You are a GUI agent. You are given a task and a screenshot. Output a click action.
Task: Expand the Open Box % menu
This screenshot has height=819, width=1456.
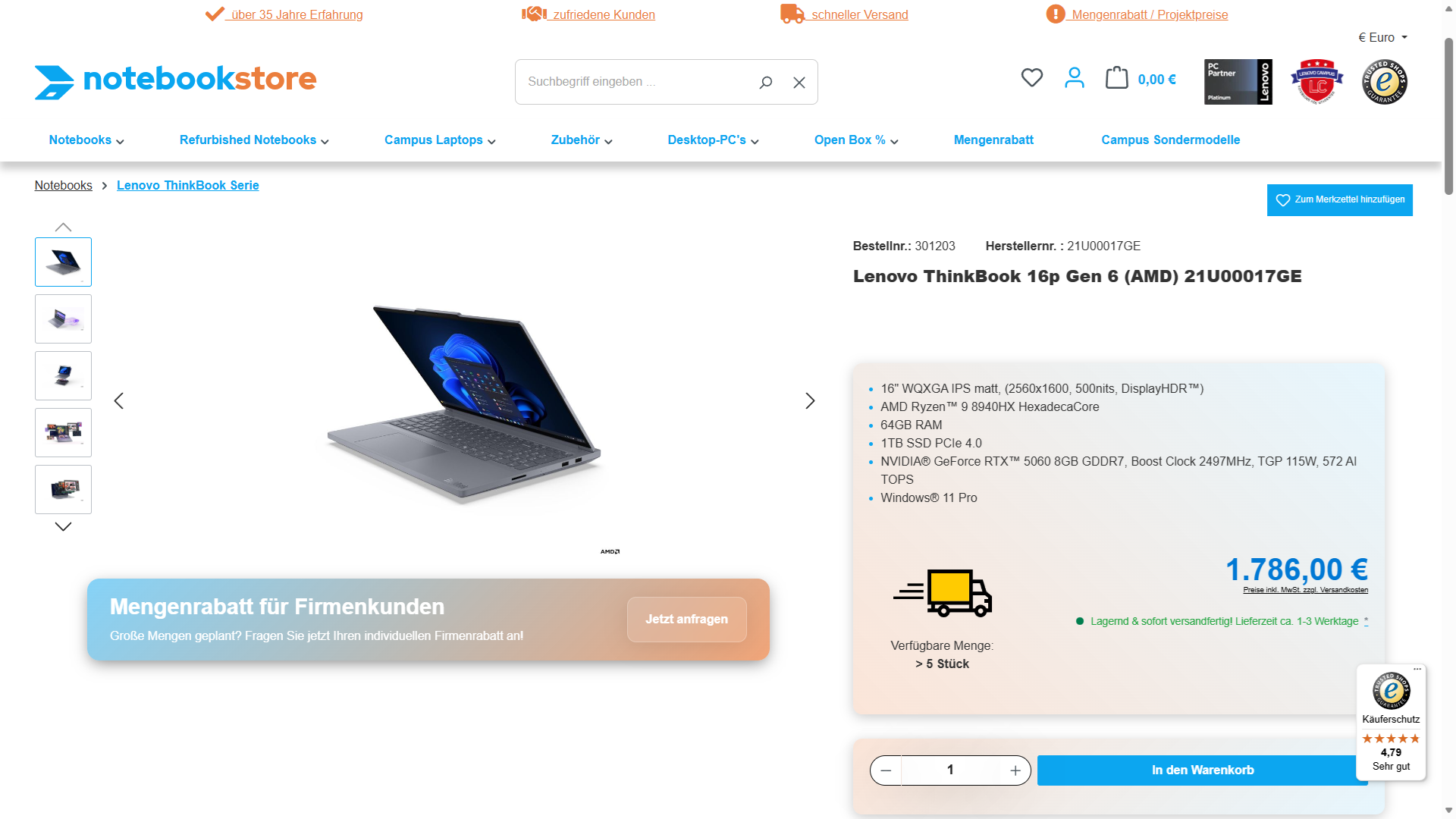[856, 140]
